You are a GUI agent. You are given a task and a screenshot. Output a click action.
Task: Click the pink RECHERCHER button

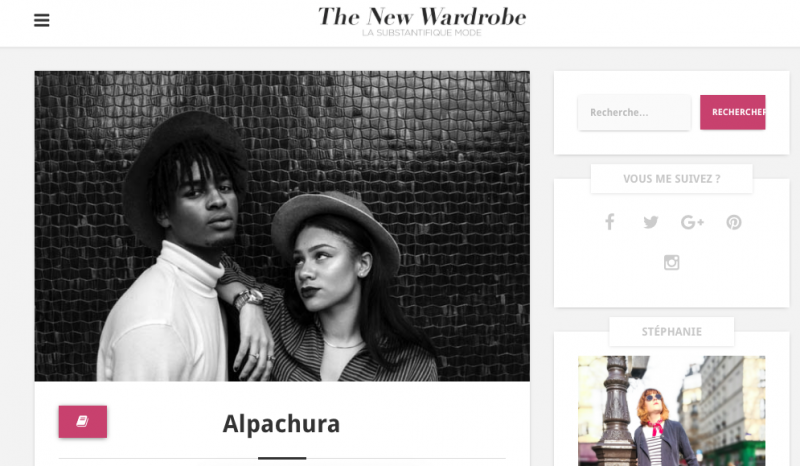click(733, 112)
